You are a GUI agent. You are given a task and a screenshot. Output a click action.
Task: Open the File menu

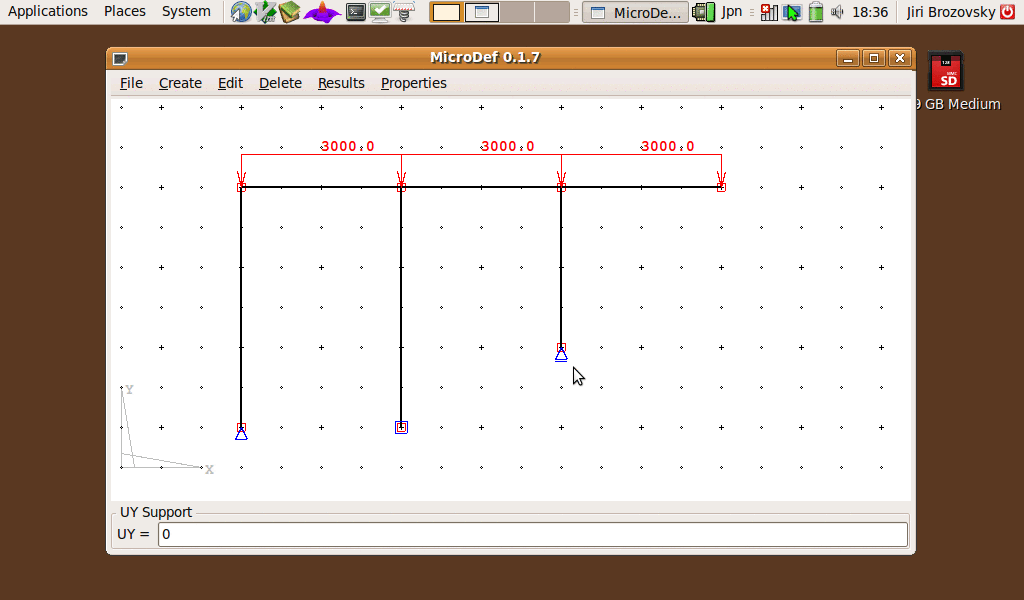pos(131,83)
